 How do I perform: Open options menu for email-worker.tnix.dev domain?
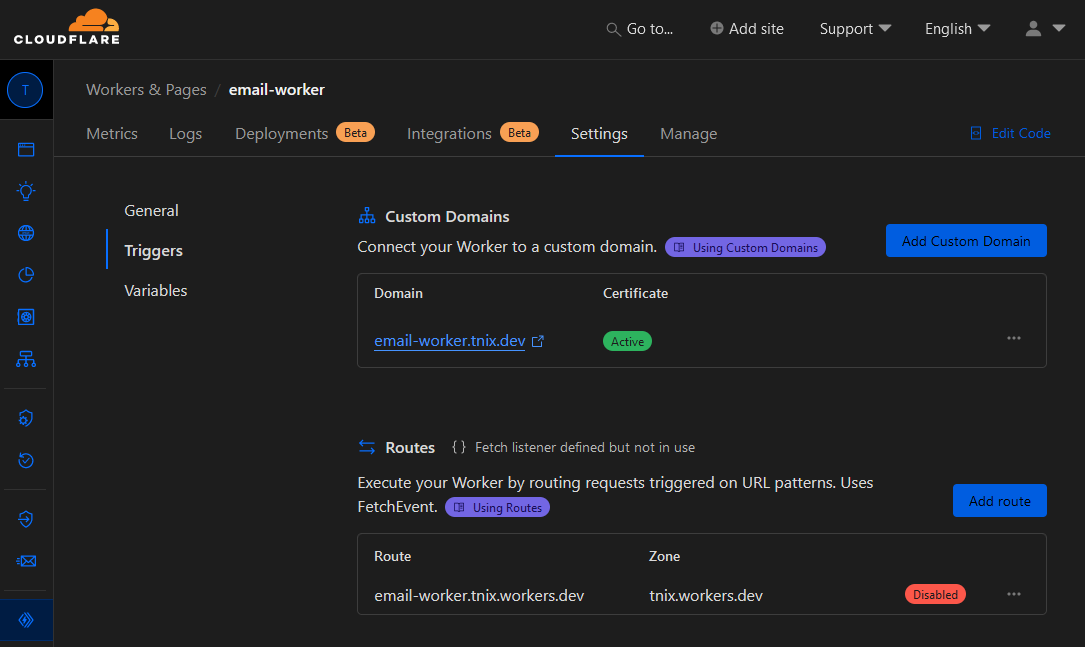[1014, 338]
